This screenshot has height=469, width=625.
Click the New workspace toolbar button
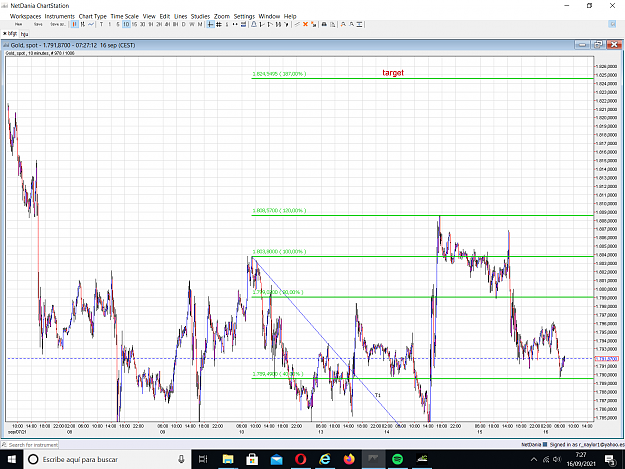(18, 24)
